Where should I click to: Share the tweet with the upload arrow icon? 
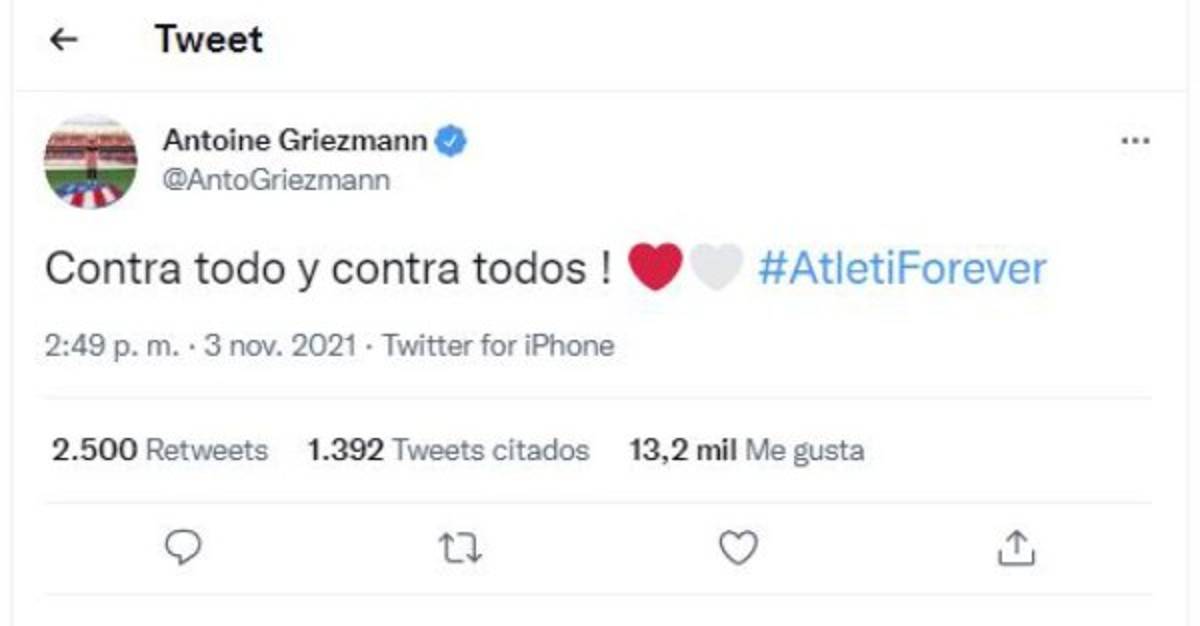(1019, 548)
